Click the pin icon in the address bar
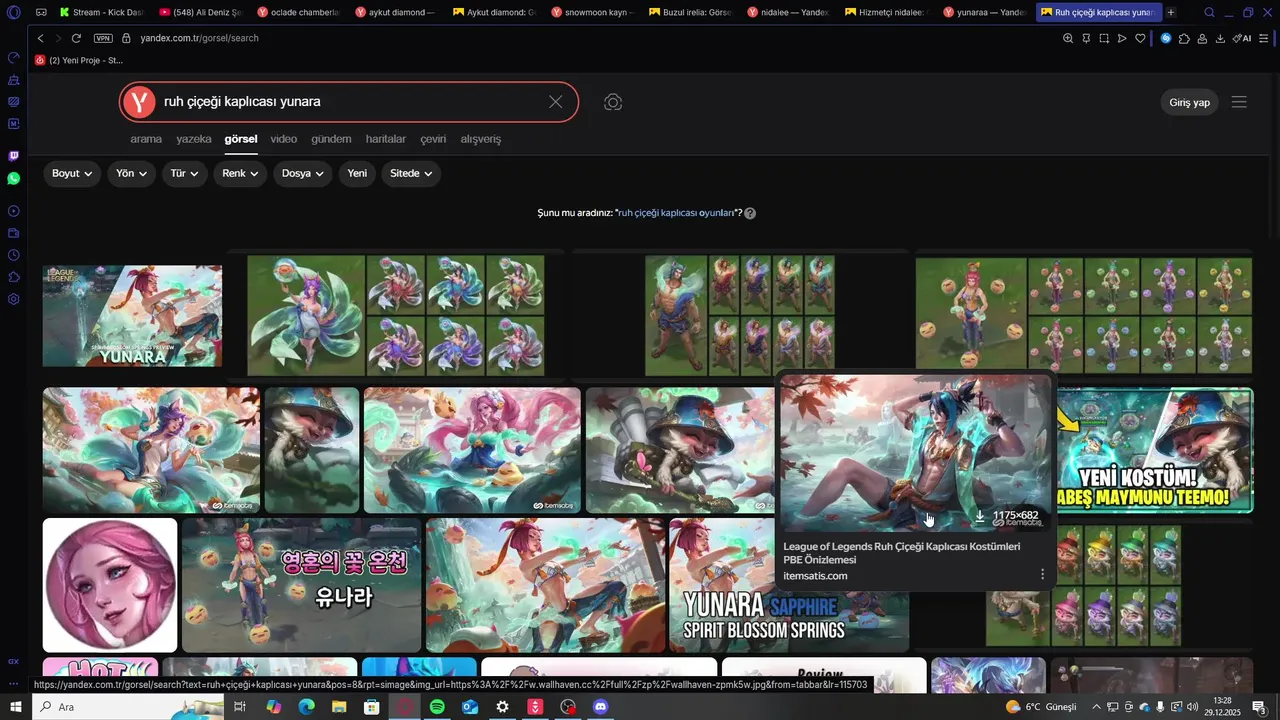Viewport: 1280px width, 720px height. coord(1086,38)
